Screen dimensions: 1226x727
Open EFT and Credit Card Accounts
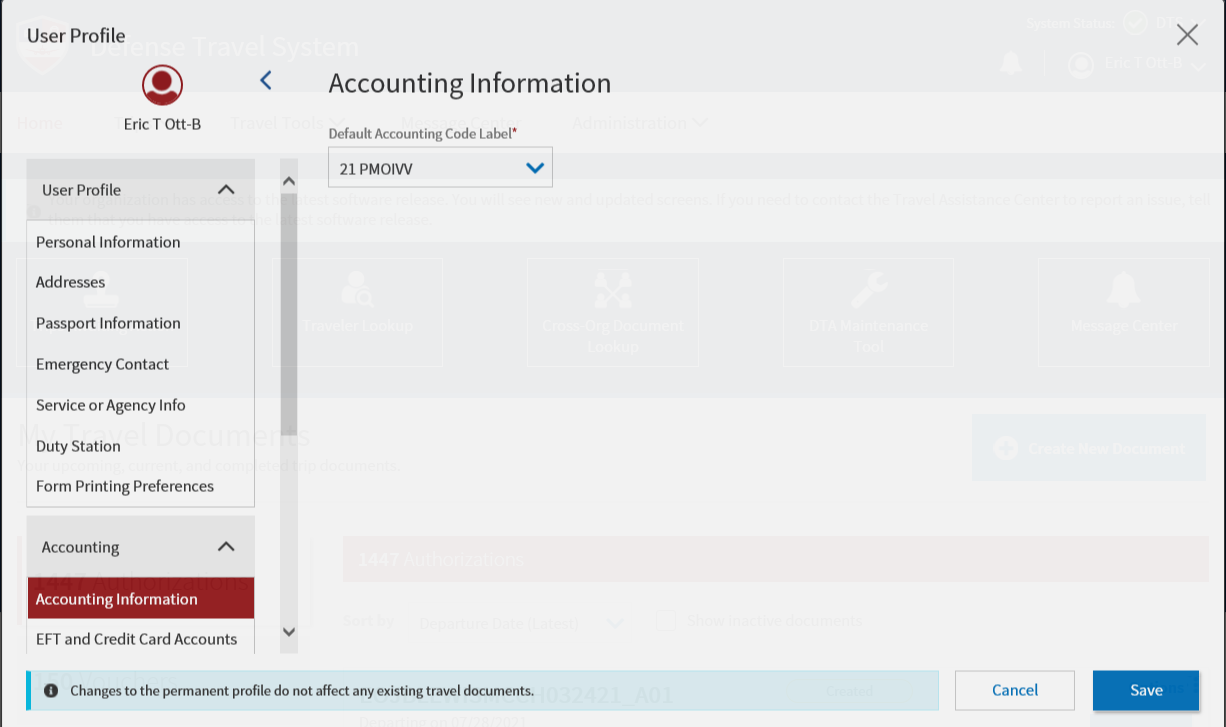coord(136,639)
